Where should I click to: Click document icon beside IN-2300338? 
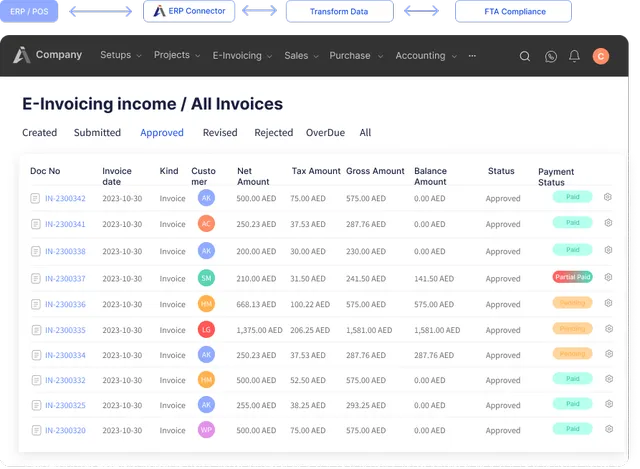coord(36,251)
